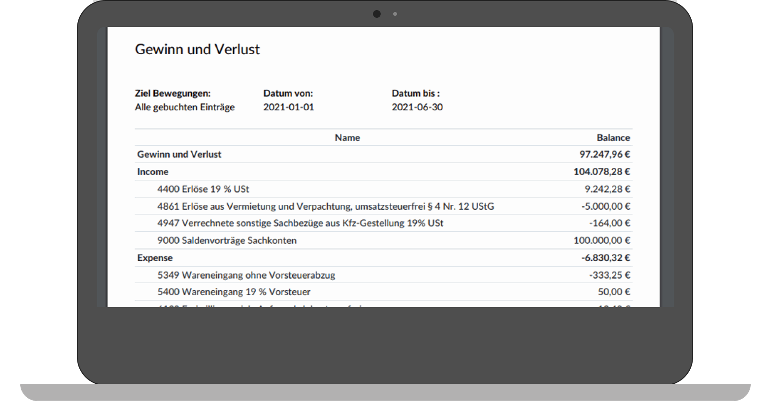Open account 9000 Saldenvorträge Sachkonten
The height and width of the screenshot is (402, 770).
pos(227,240)
